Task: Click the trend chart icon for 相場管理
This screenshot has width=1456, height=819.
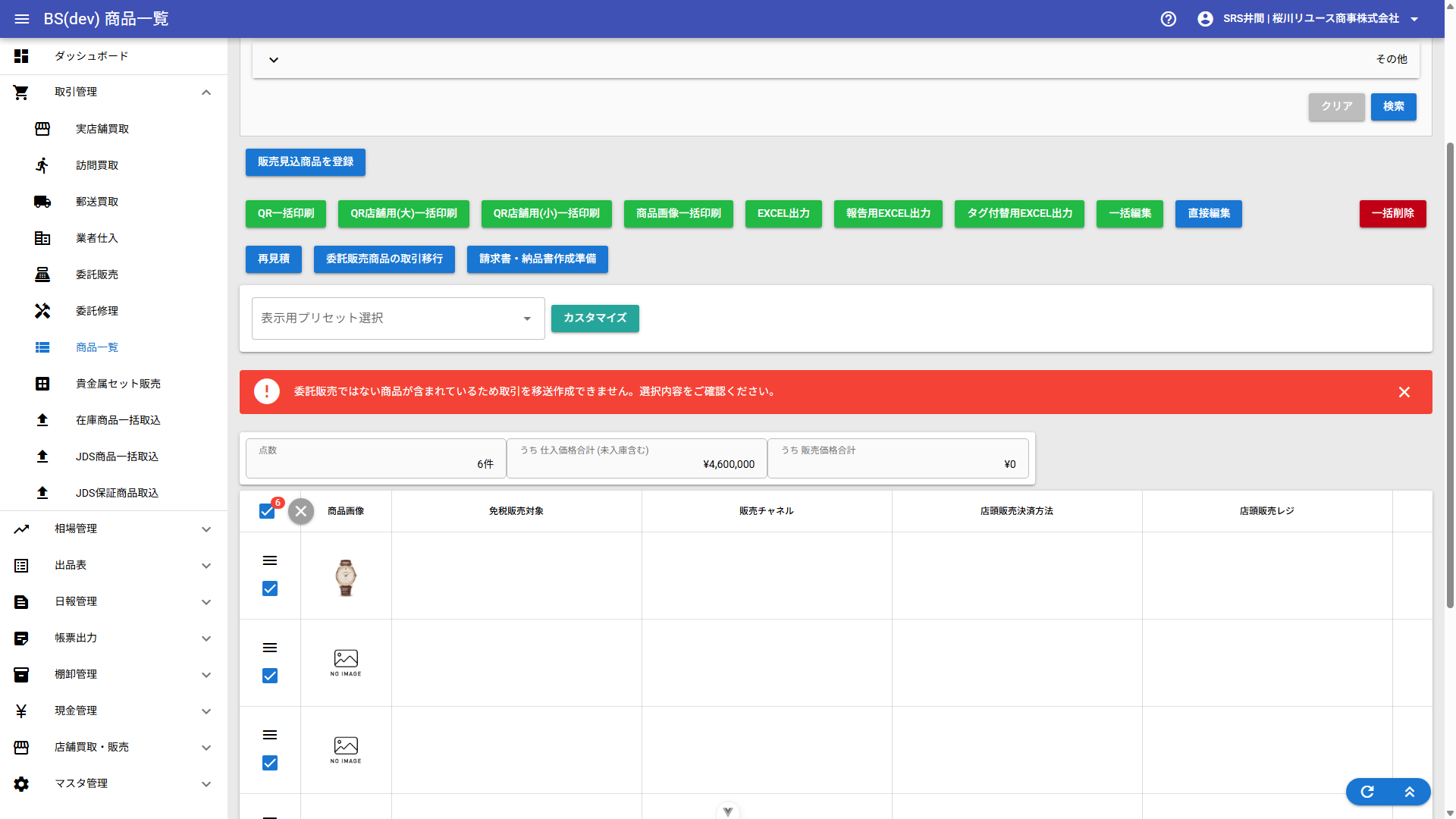Action: [x=21, y=529]
